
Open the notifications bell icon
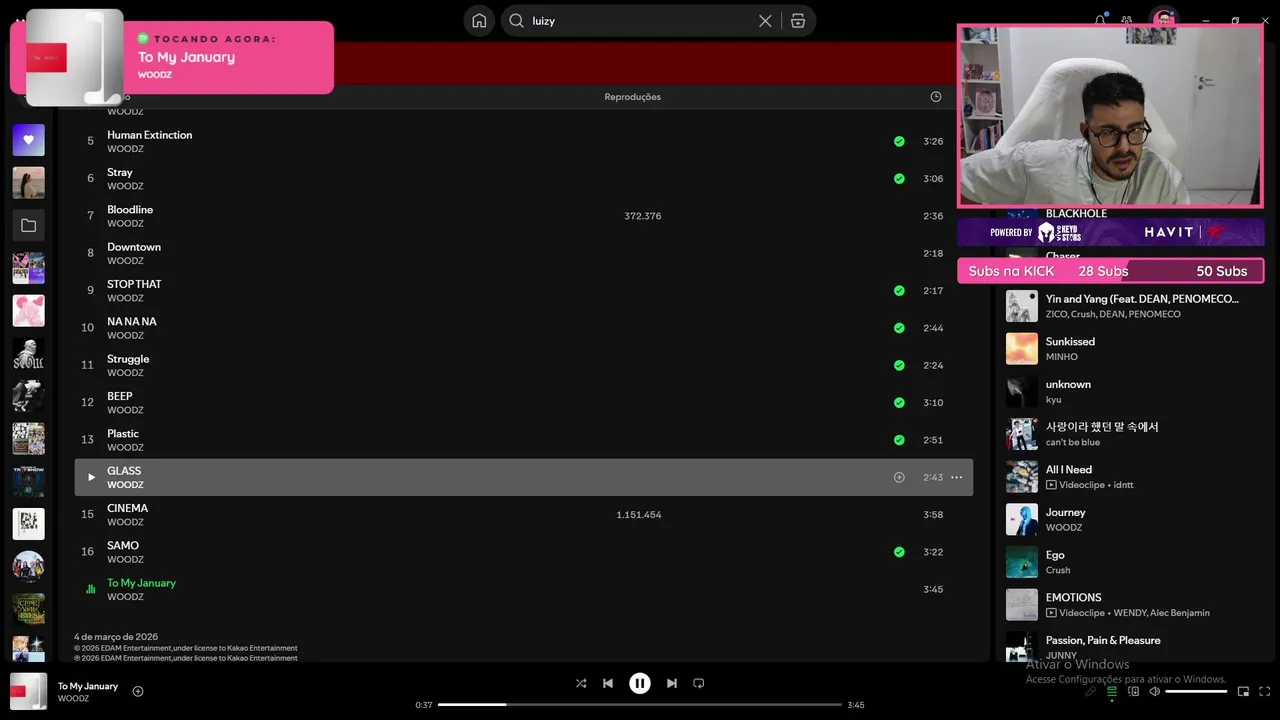1100,20
